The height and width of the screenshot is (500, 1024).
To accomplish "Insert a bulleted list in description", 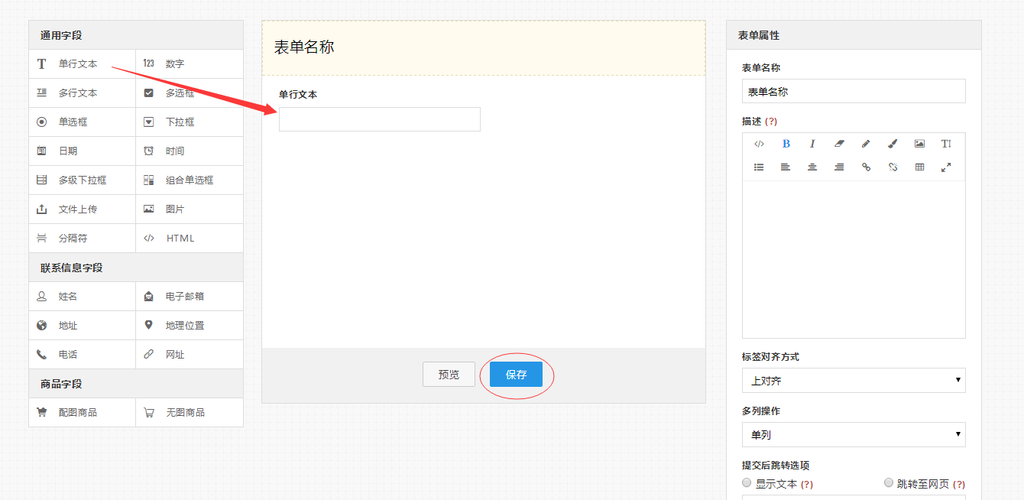I will pos(759,167).
